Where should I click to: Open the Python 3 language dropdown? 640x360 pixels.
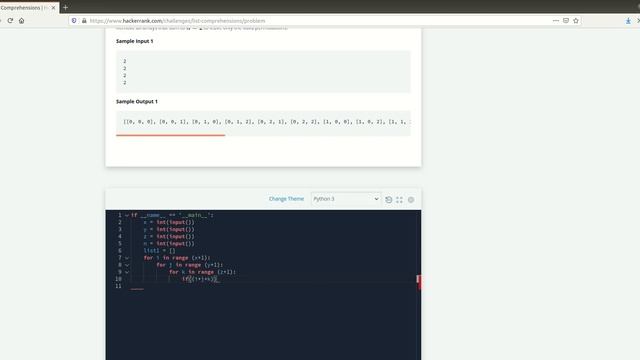346,199
